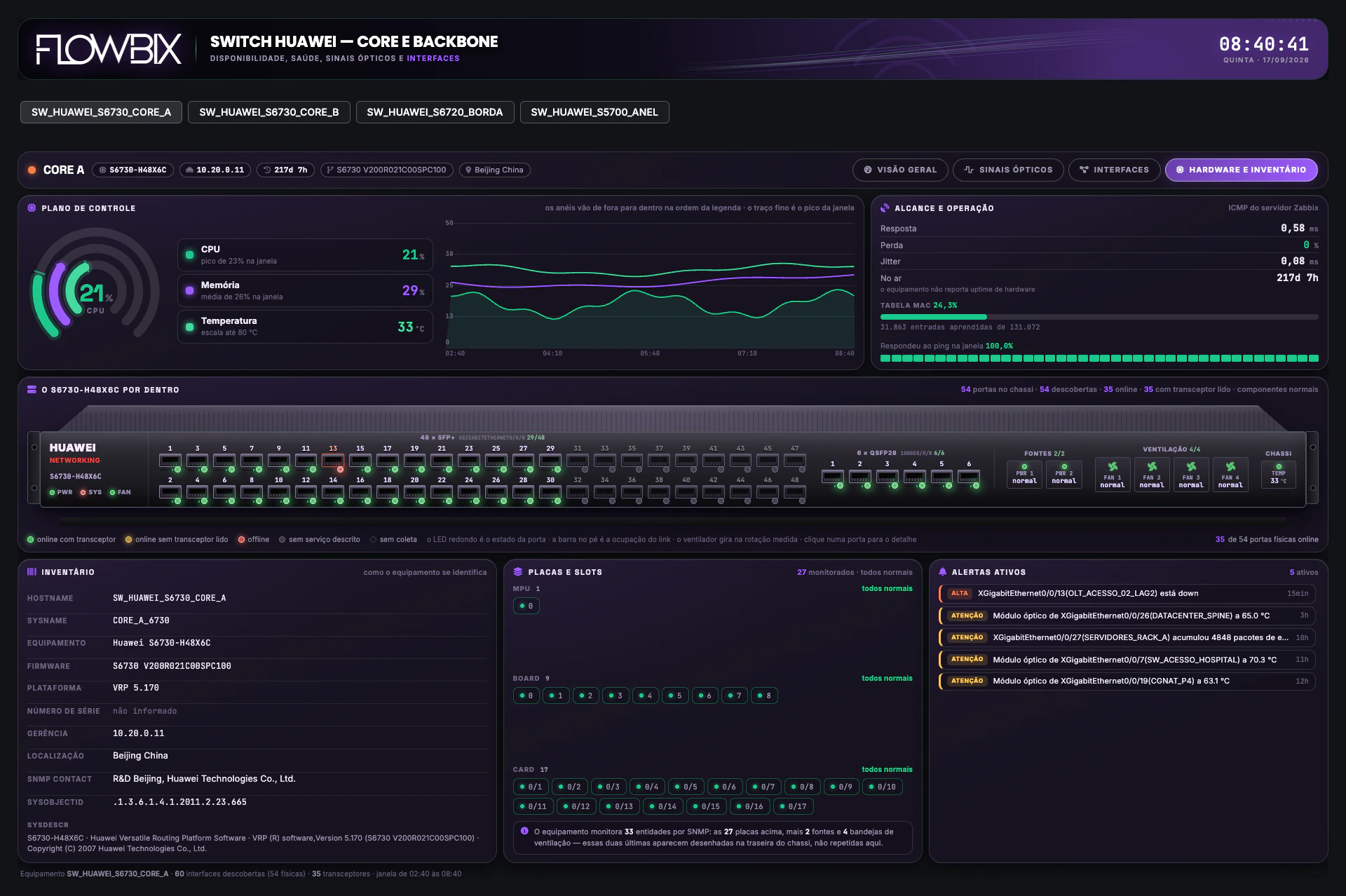Click BOARD slot 5 chip
1346x896 pixels.
pos(675,696)
